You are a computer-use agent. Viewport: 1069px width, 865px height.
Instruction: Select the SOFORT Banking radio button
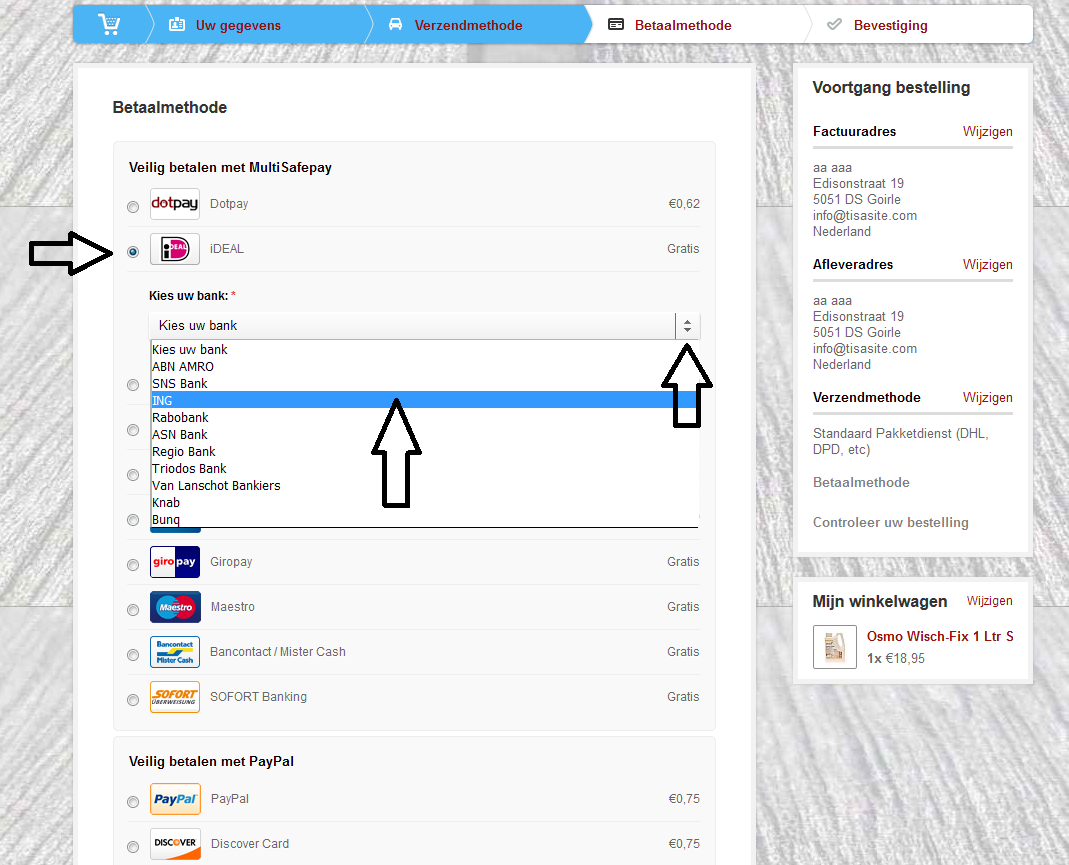pyautogui.click(x=133, y=699)
